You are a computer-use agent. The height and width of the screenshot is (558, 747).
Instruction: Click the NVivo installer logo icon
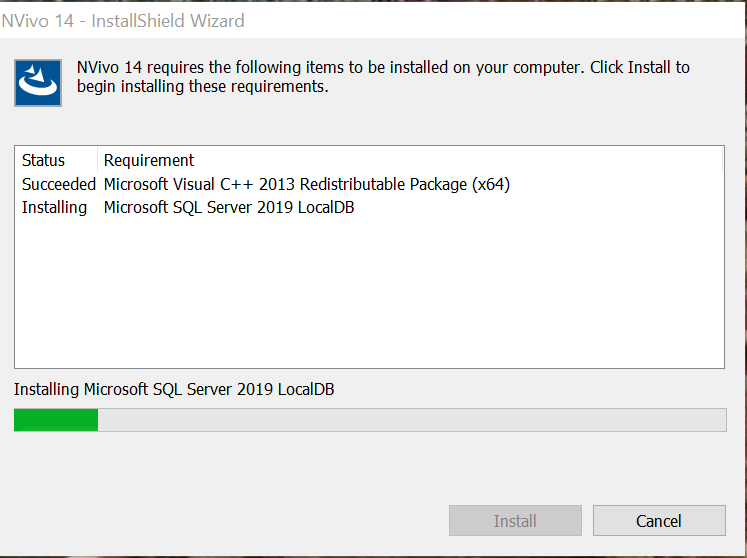coord(39,82)
